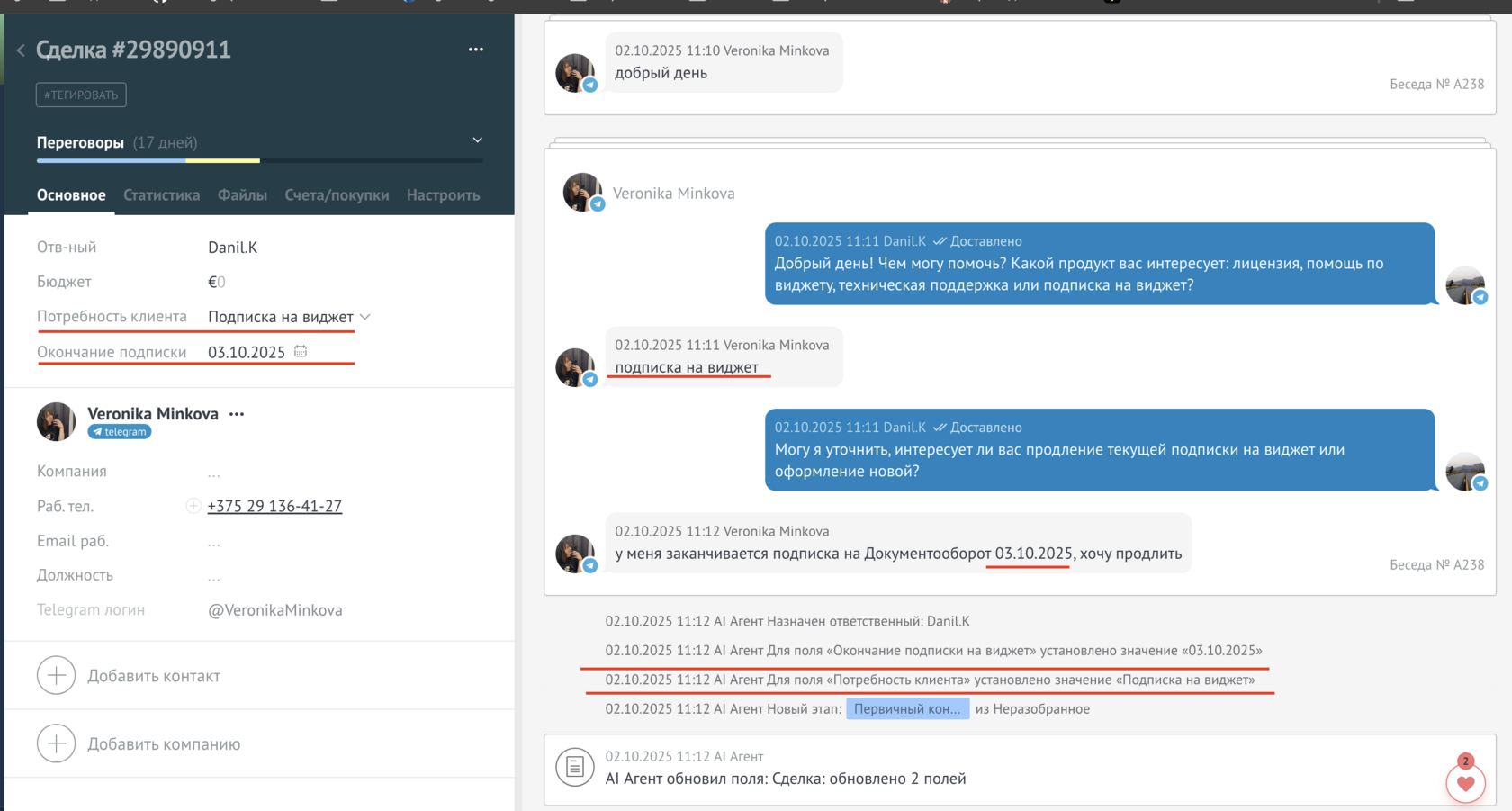The width and height of the screenshot is (1512, 811).
Task: Open calendar icon for Окончание подписки
Action: point(301,352)
